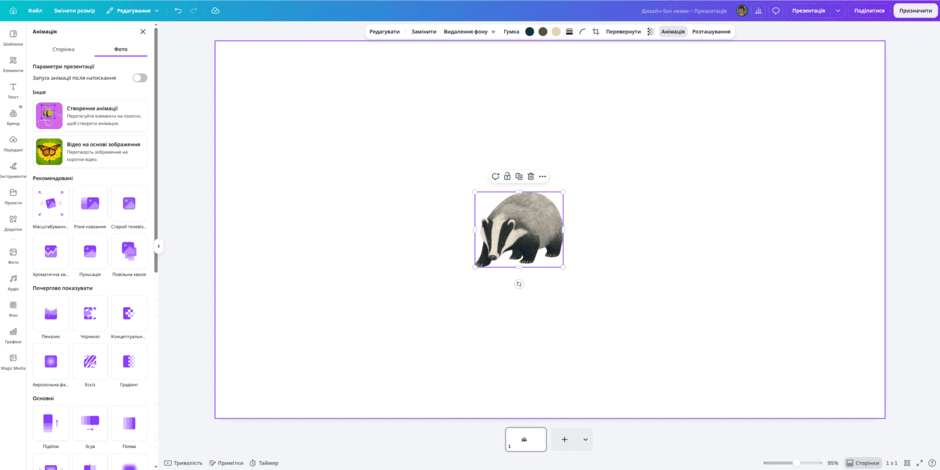Check cloud save status icon
This screenshot has height=470, width=940.
coord(216,11)
